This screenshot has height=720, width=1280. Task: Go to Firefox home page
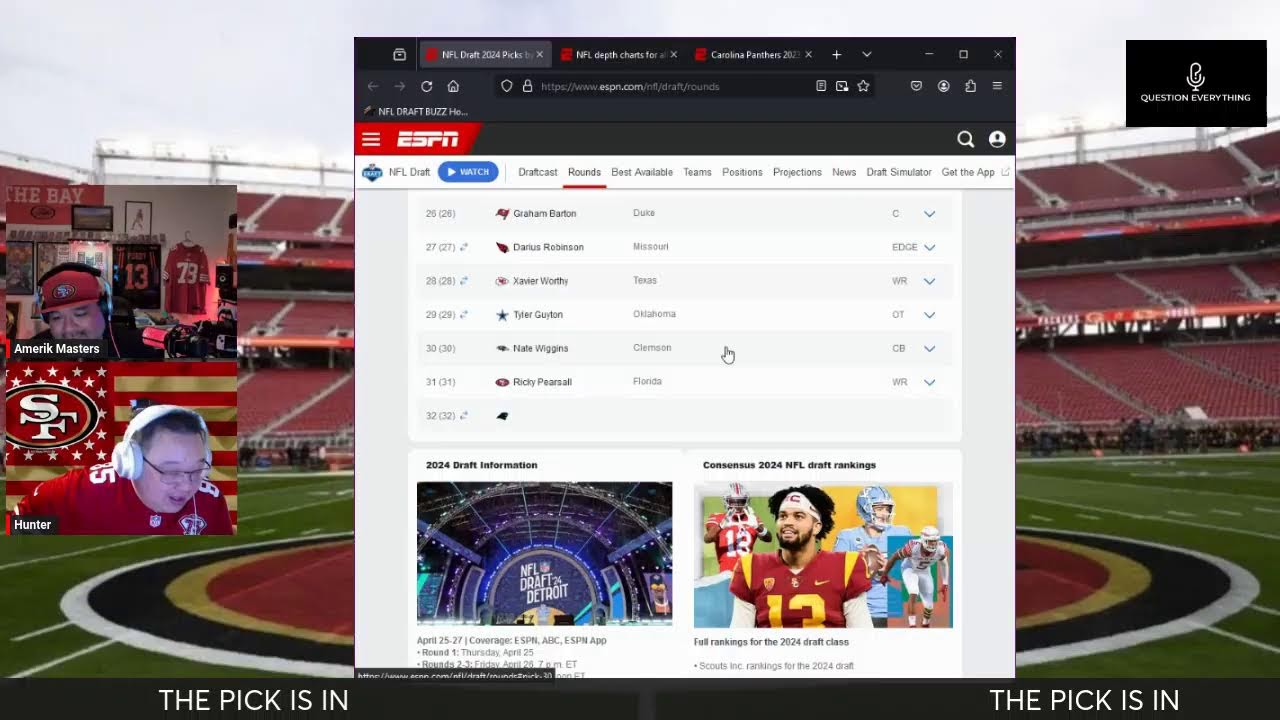point(453,86)
